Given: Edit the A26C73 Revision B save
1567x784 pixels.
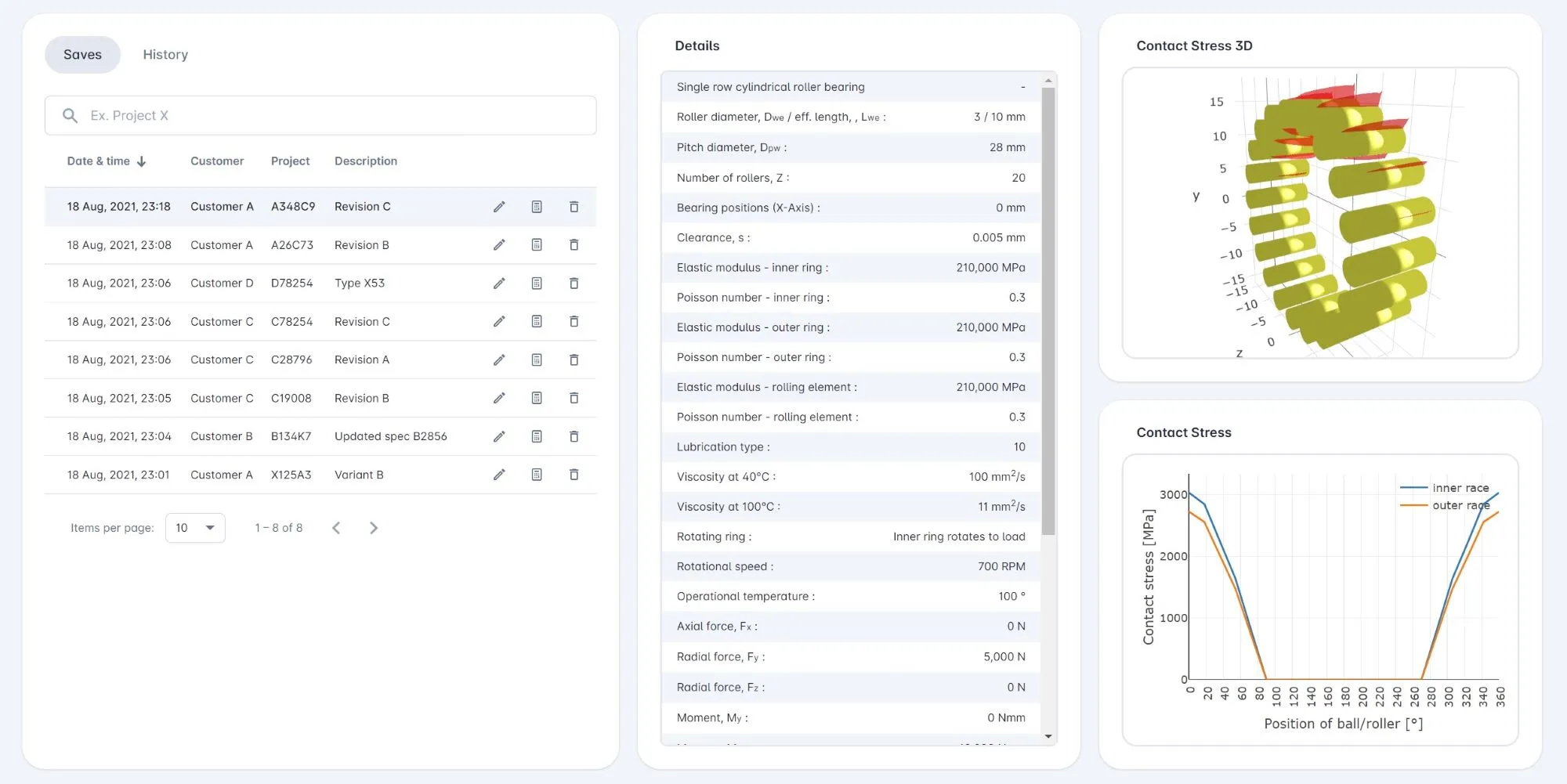Looking at the screenshot, I should point(499,245).
